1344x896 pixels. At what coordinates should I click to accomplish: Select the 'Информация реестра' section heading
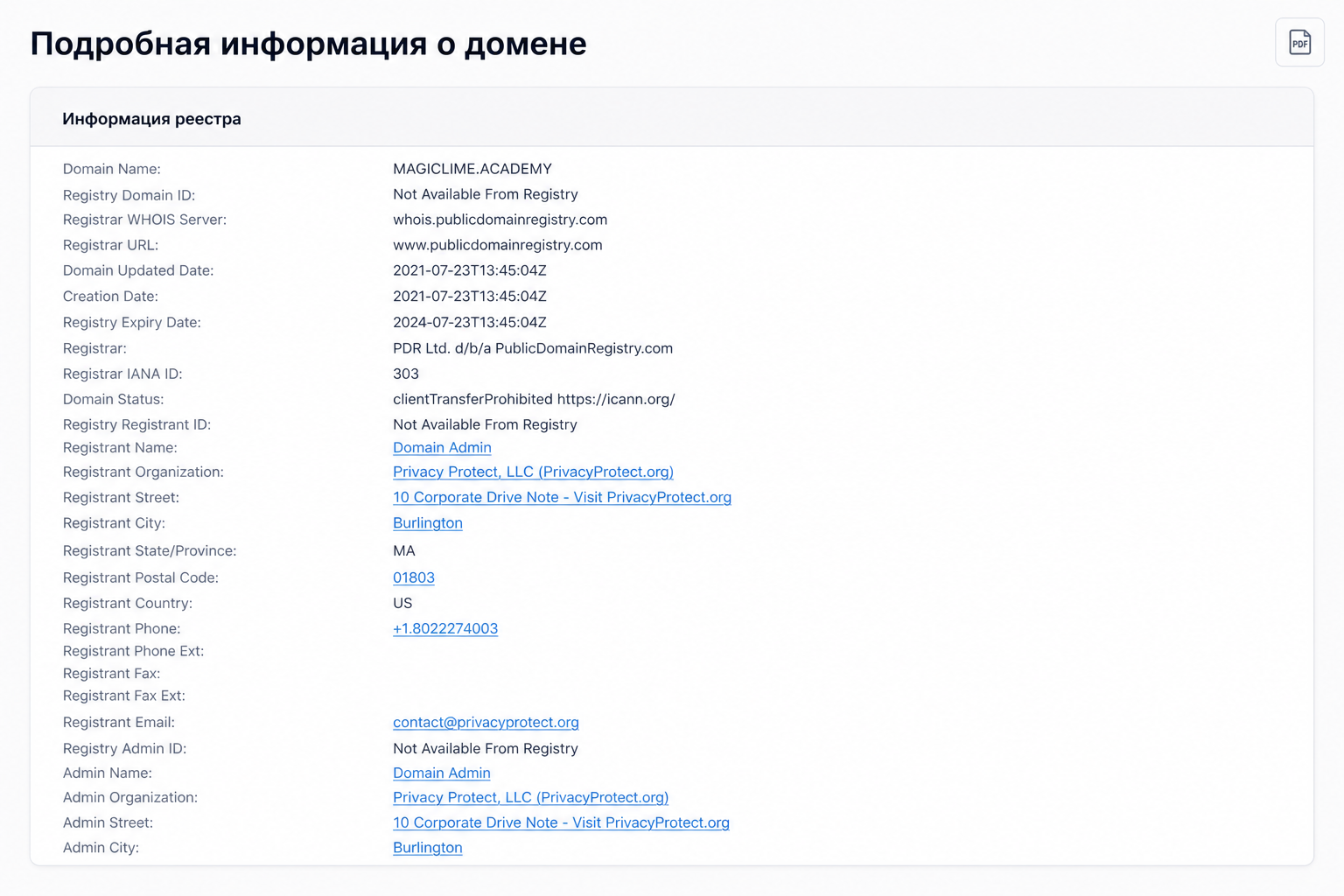pyautogui.click(x=151, y=119)
